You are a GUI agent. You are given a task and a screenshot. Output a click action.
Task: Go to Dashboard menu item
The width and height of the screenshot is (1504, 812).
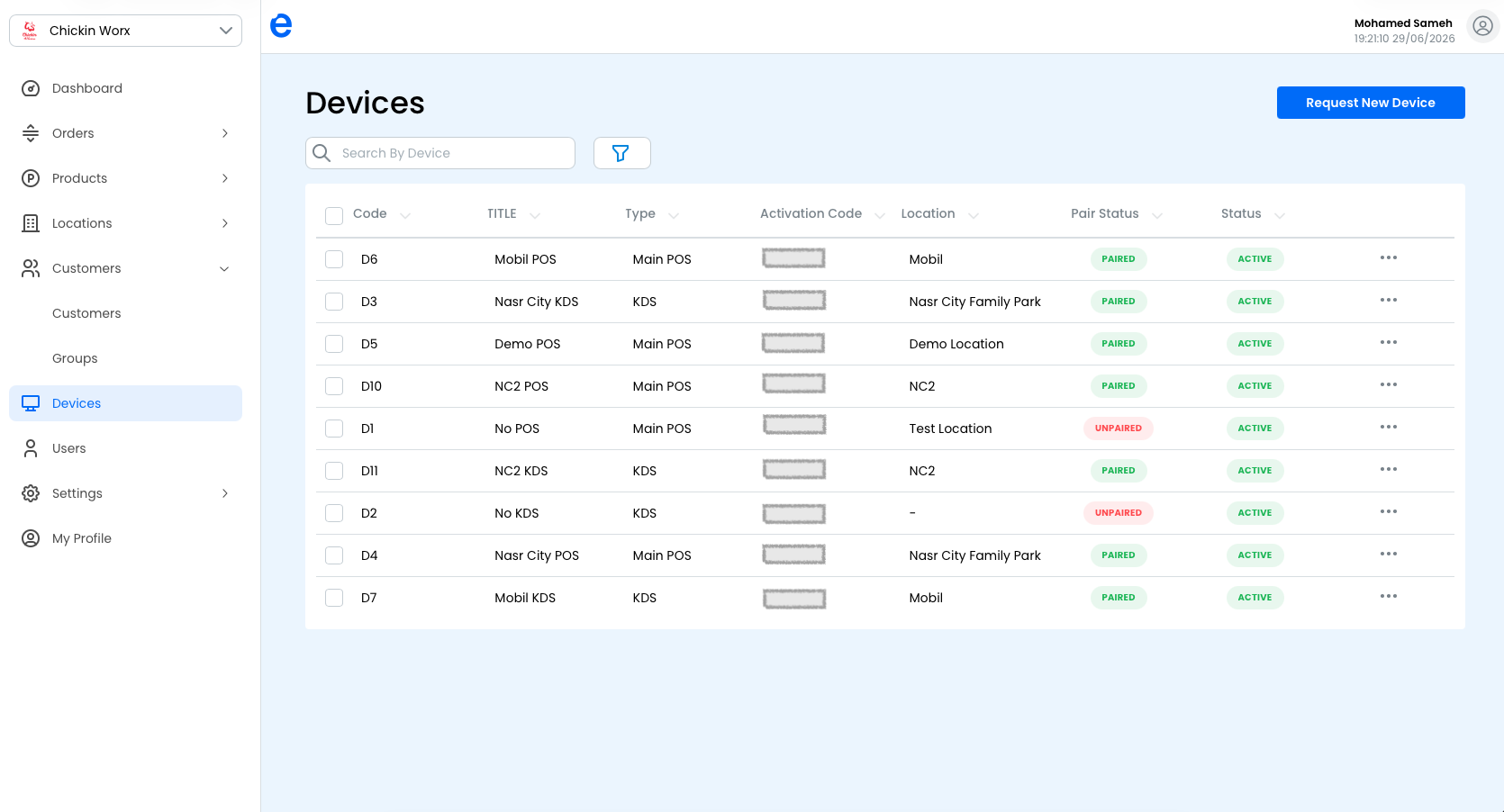(x=125, y=88)
